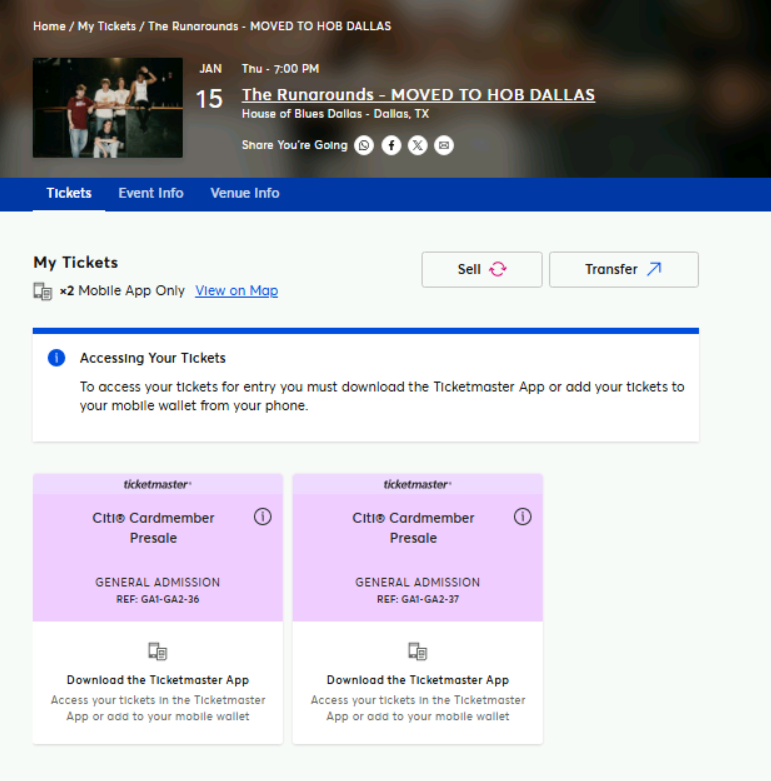Click the Sell button
This screenshot has height=781, width=771.
(x=482, y=269)
